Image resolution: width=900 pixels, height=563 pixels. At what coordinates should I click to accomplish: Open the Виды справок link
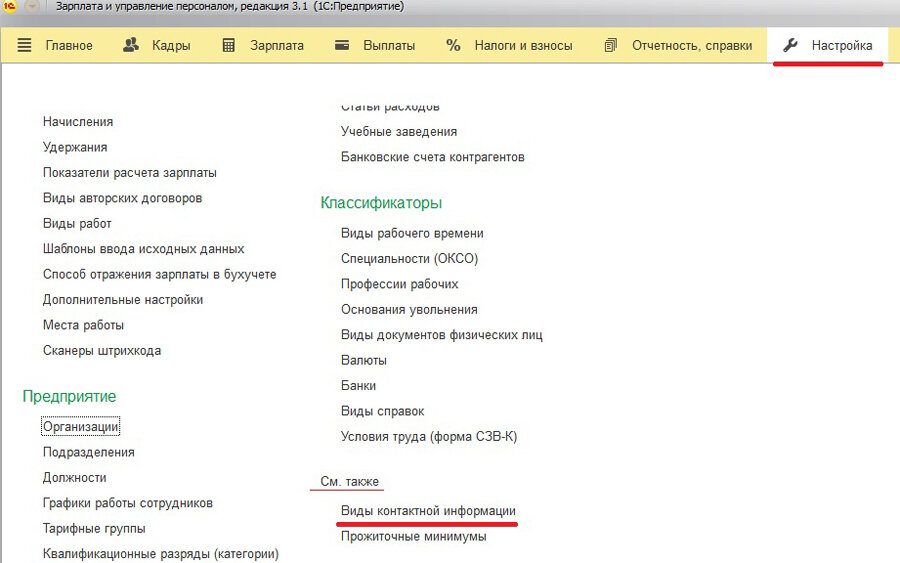click(x=383, y=411)
